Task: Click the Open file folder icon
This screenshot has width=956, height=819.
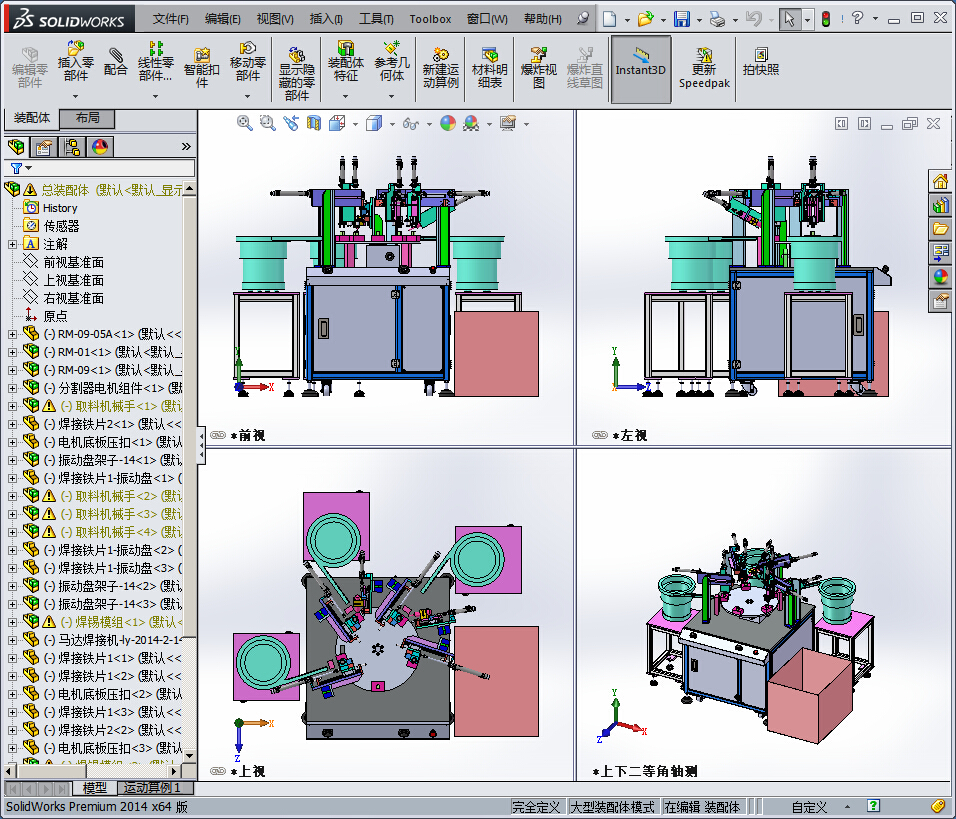Action: [645, 19]
